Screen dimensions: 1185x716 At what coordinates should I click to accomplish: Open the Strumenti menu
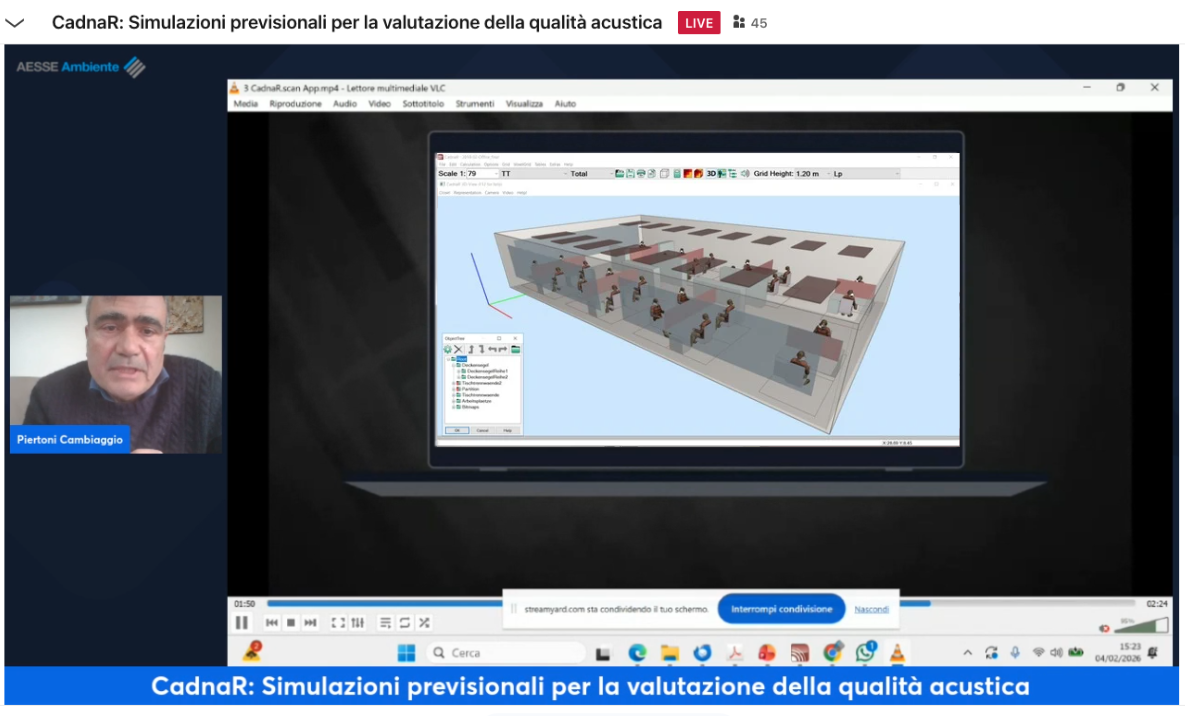(475, 104)
